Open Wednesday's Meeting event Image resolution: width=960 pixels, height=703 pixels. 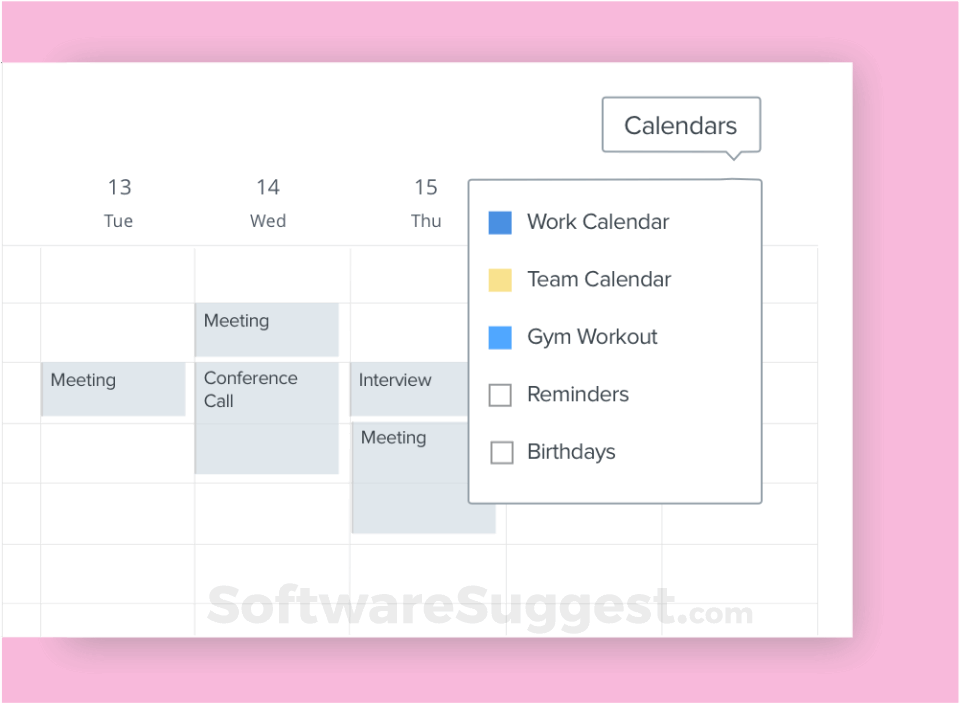pos(267,329)
